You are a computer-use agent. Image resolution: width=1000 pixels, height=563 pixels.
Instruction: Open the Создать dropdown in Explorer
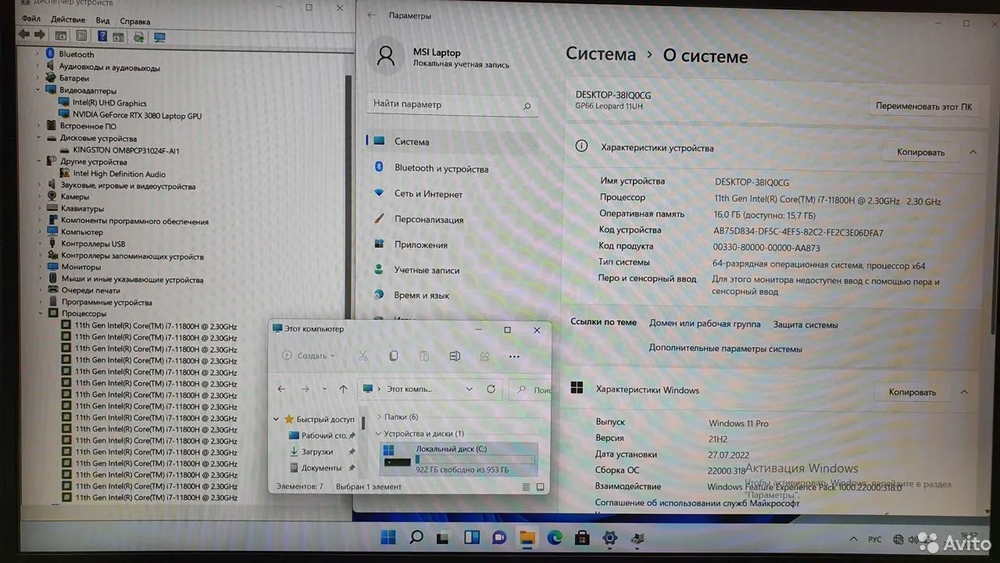(309, 356)
